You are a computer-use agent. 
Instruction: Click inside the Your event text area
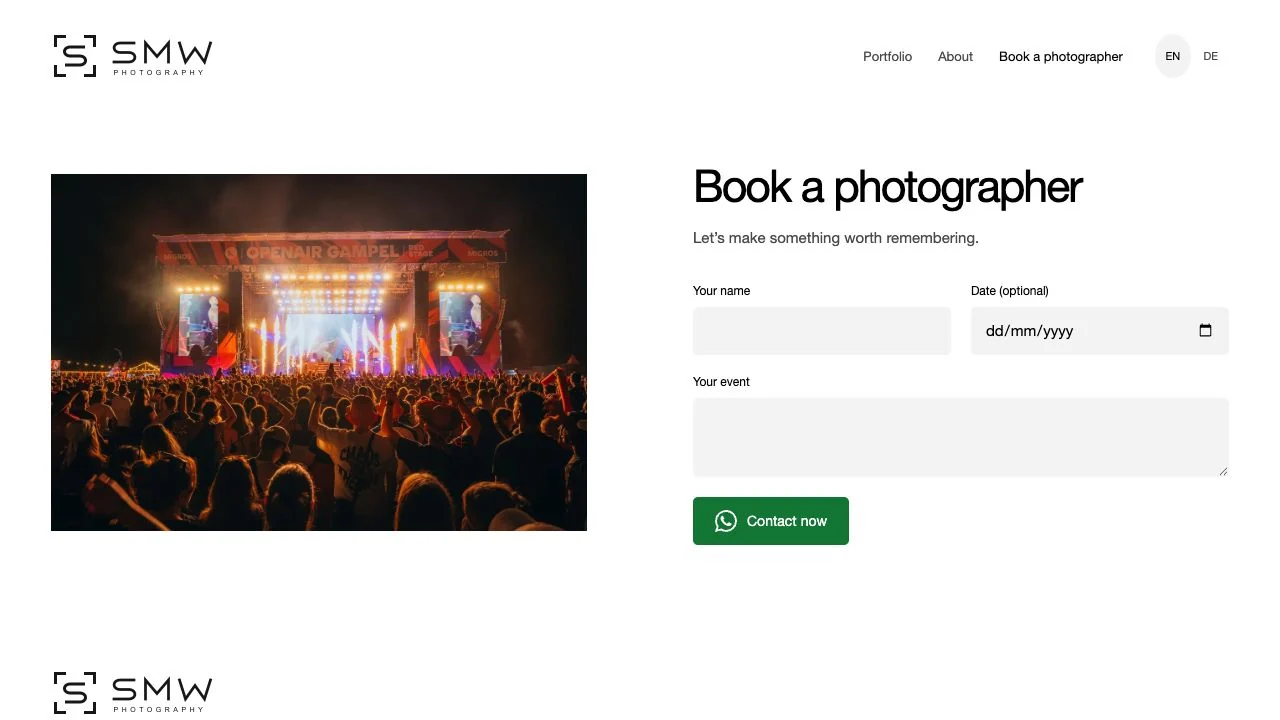pyautogui.click(x=961, y=438)
